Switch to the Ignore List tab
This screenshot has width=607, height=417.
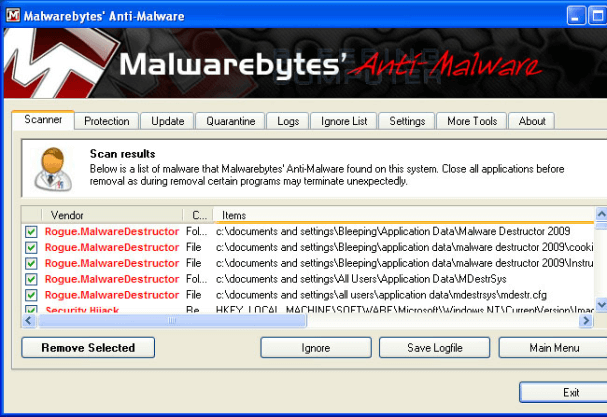[344, 121]
